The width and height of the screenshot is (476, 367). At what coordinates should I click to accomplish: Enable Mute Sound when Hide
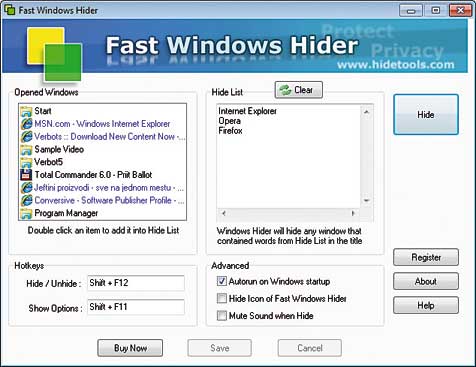222,315
